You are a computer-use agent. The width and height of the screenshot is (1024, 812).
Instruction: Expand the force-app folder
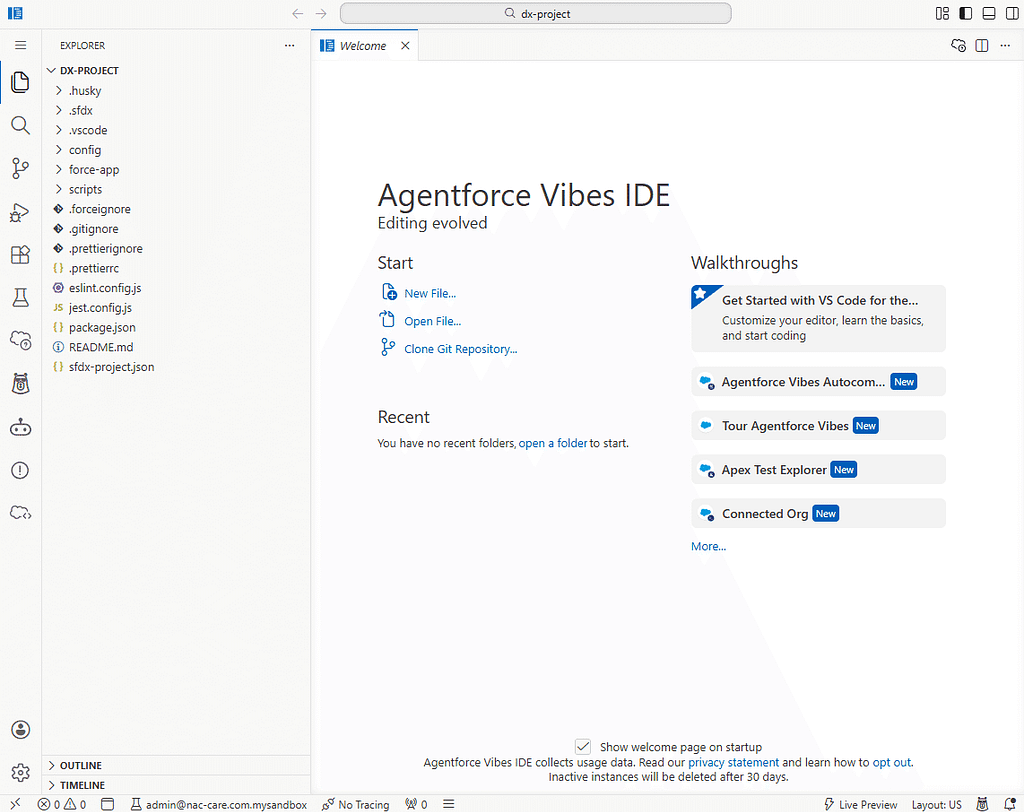point(176,169)
